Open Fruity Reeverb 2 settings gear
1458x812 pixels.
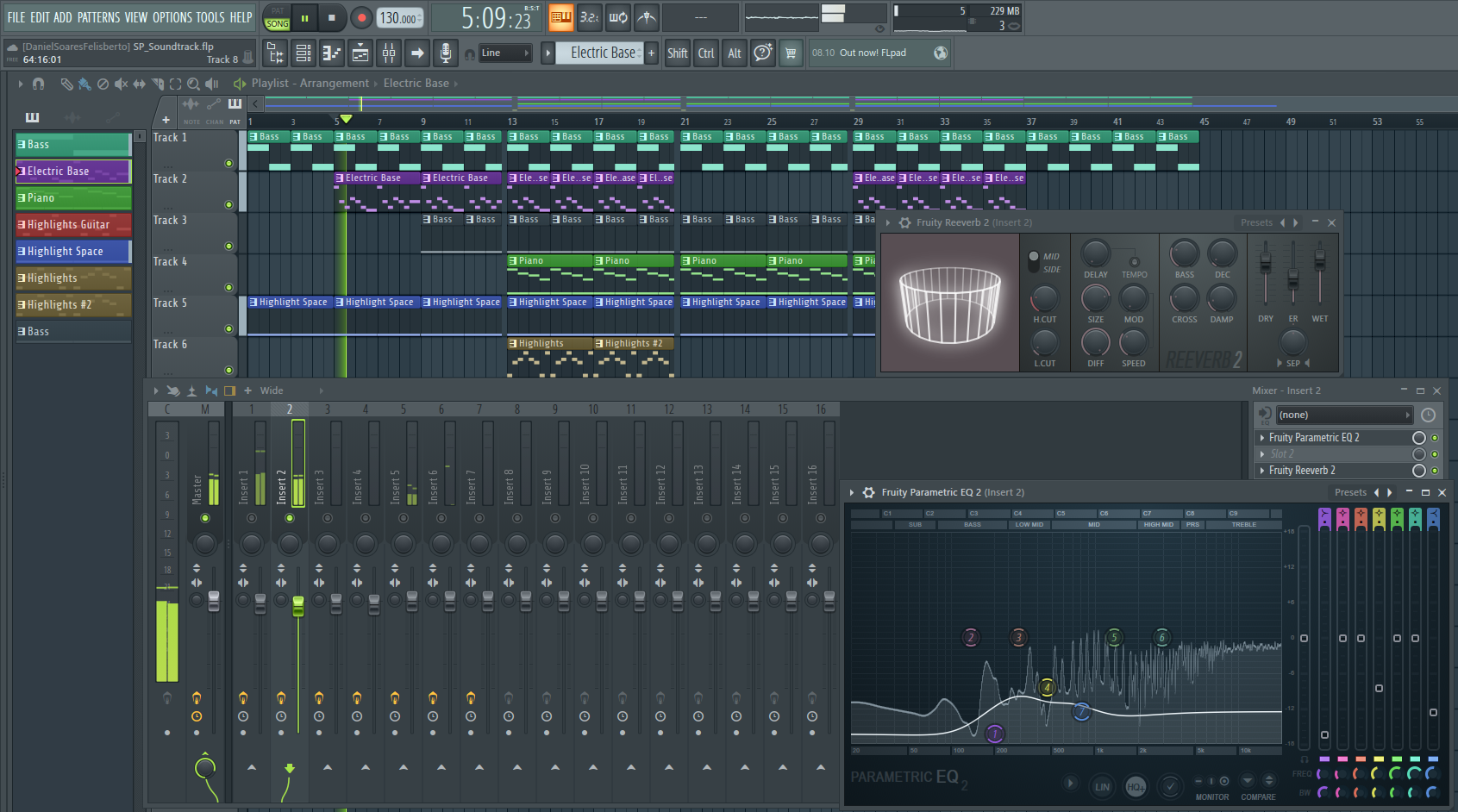904,222
